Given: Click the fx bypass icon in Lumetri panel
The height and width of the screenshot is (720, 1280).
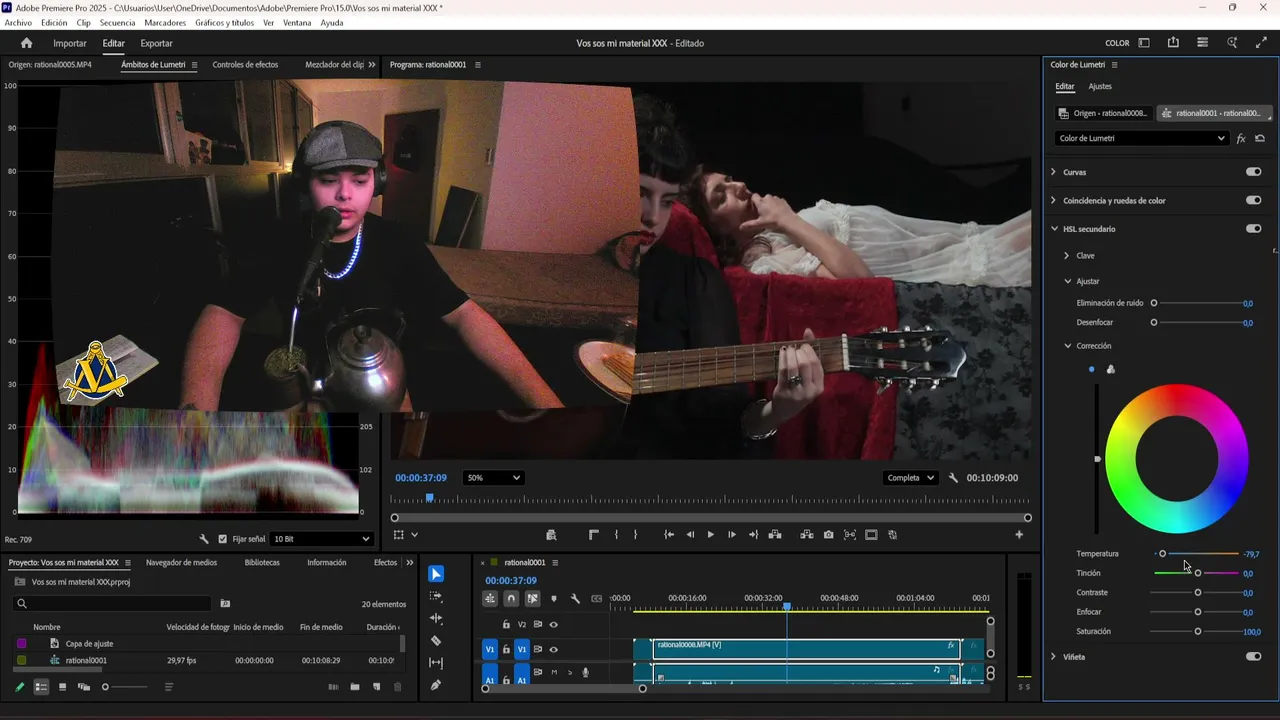Looking at the screenshot, I should pos(1241,138).
